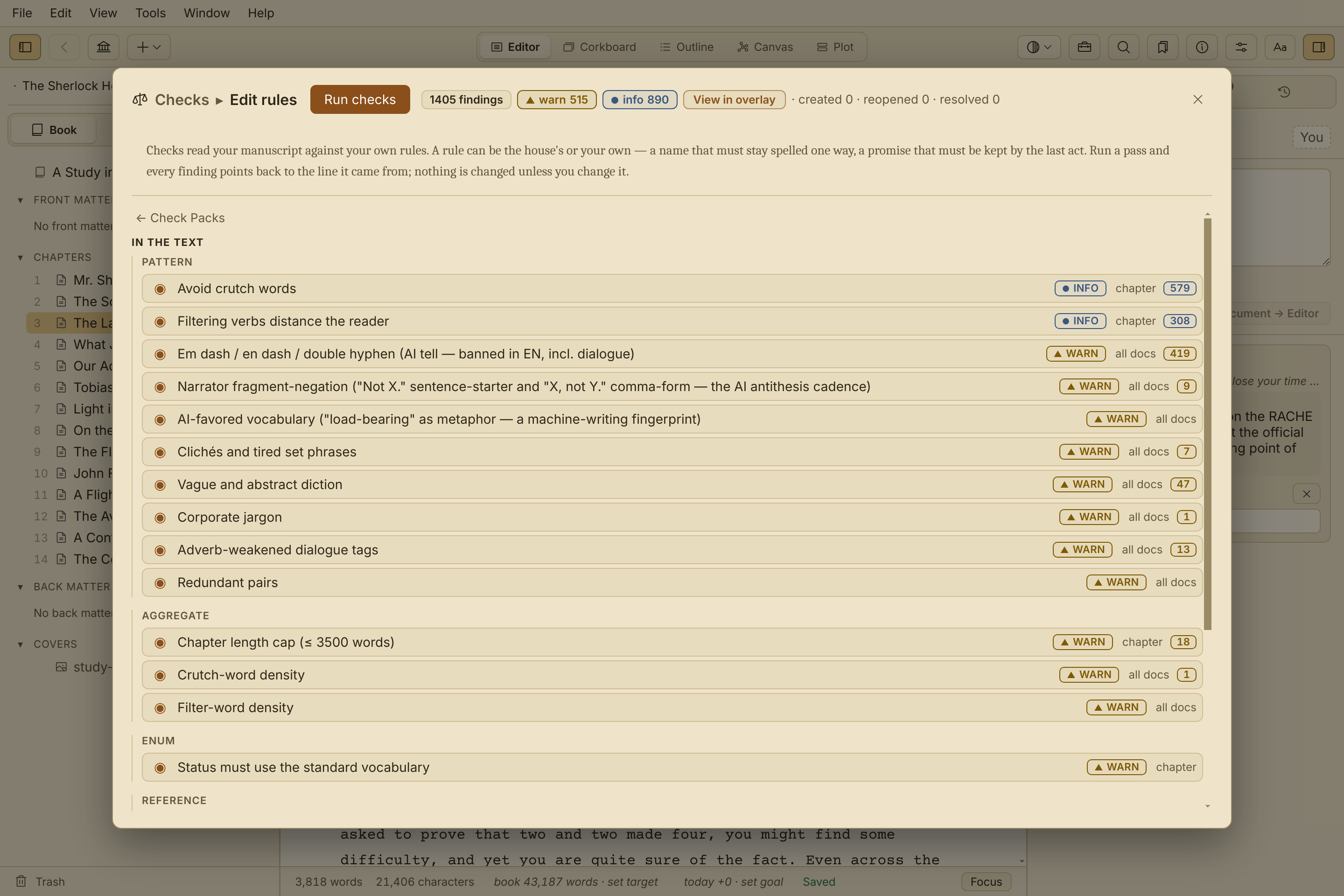Toggle Filtering verbs distance the reader rule
This screenshot has width=1344, height=896.
tap(160, 321)
